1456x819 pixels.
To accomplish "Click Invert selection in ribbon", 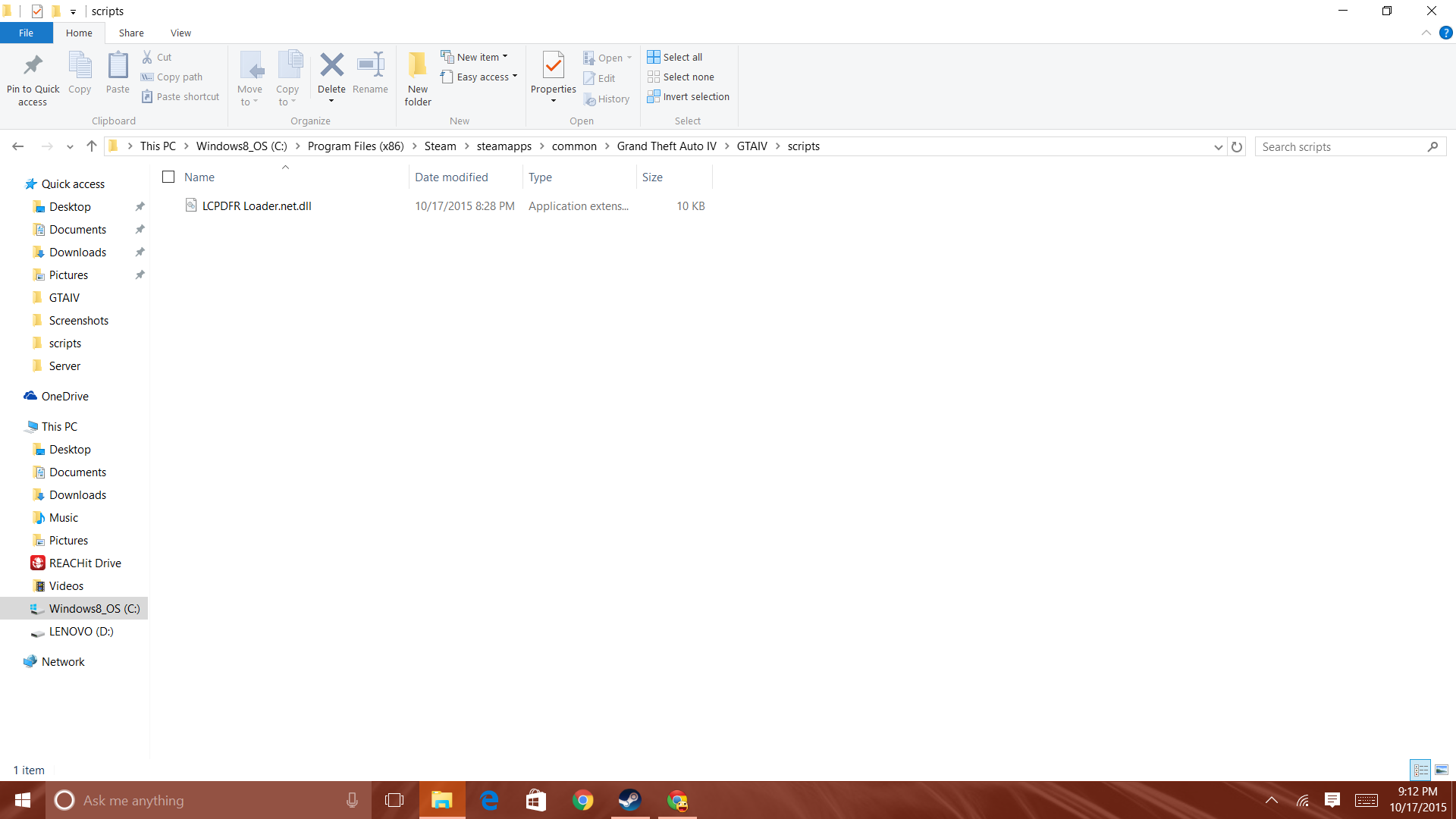I will coord(688,96).
